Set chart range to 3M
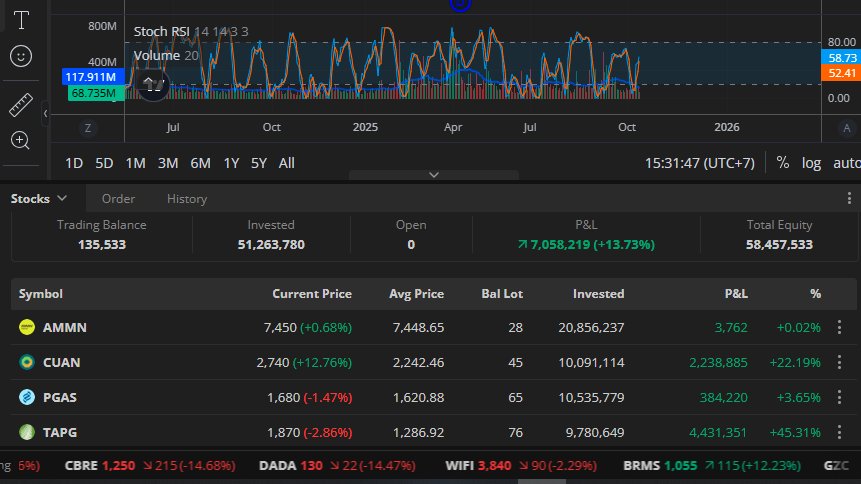 pyautogui.click(x=167, y=163)
